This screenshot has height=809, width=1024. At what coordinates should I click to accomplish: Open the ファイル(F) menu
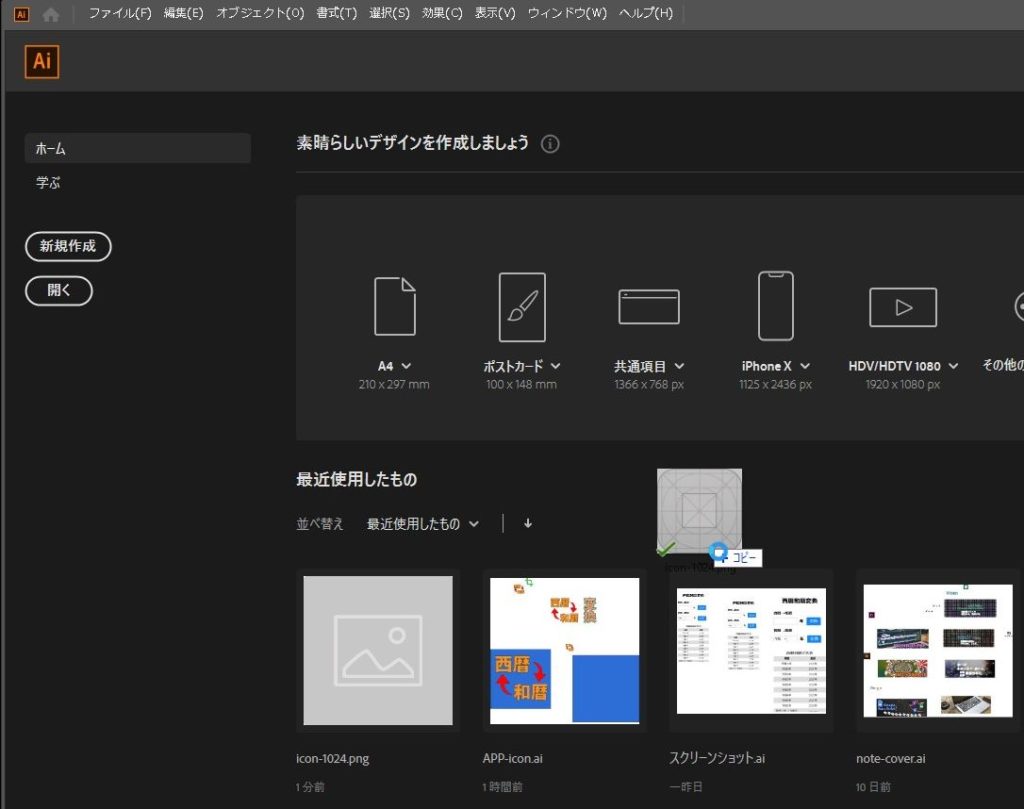(x=120, y=14)
